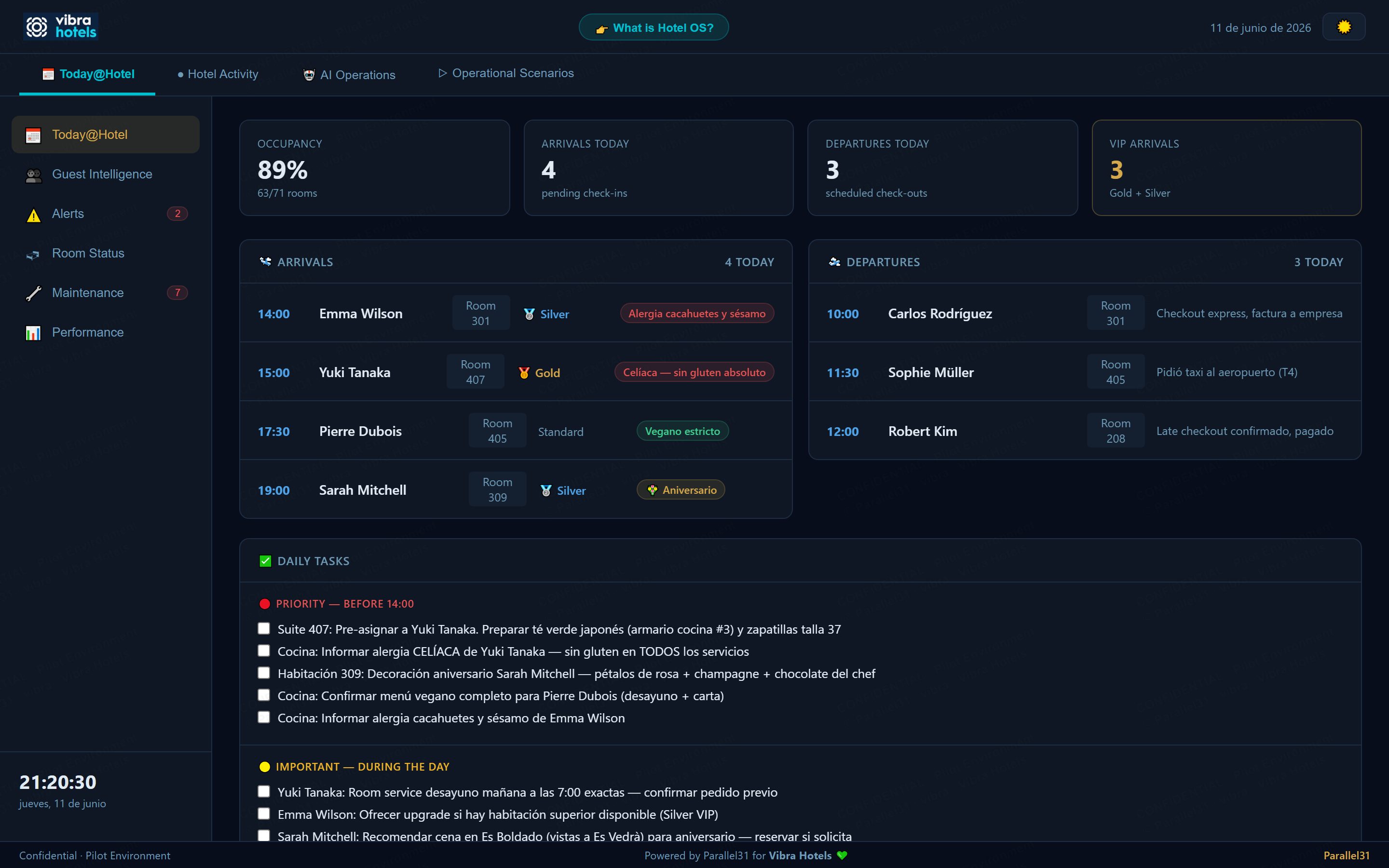
Task: Click the Departures Today card
Action: pyautogui.click(x=942, y=168)
